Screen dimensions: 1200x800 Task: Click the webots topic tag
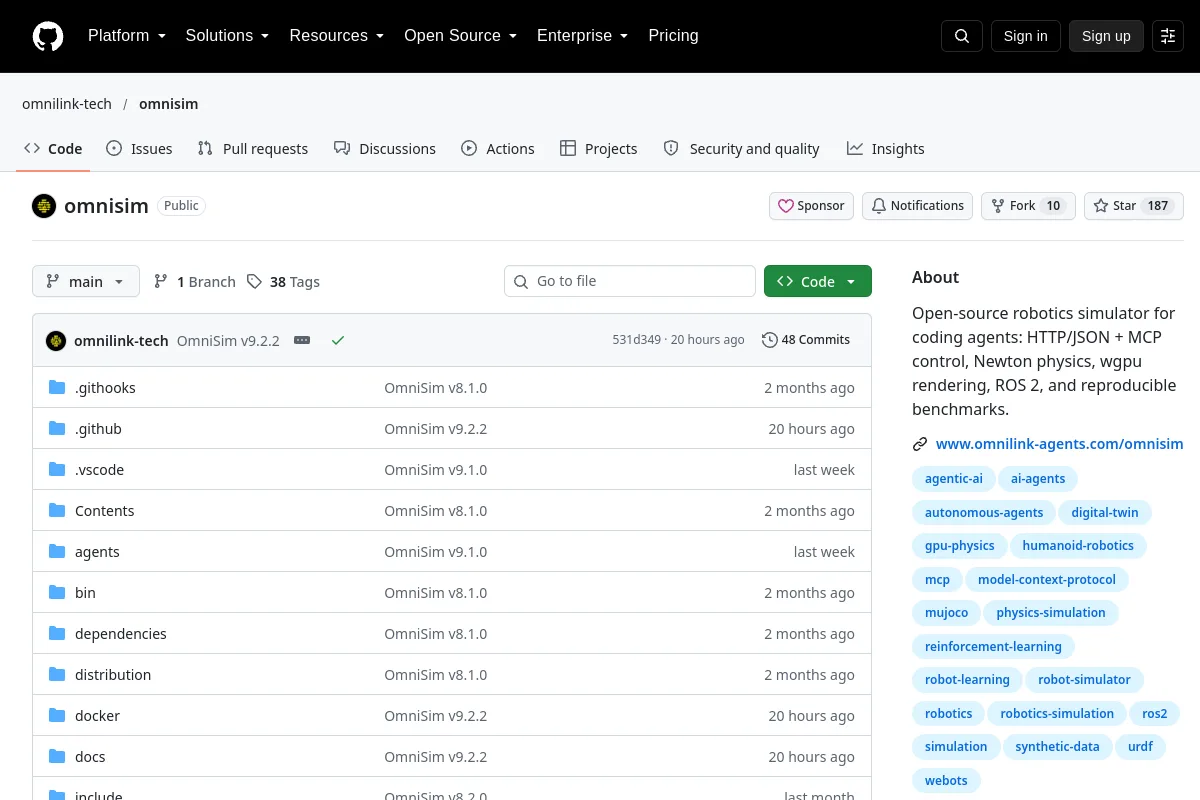pyautogui.click(x=946, y=781)
